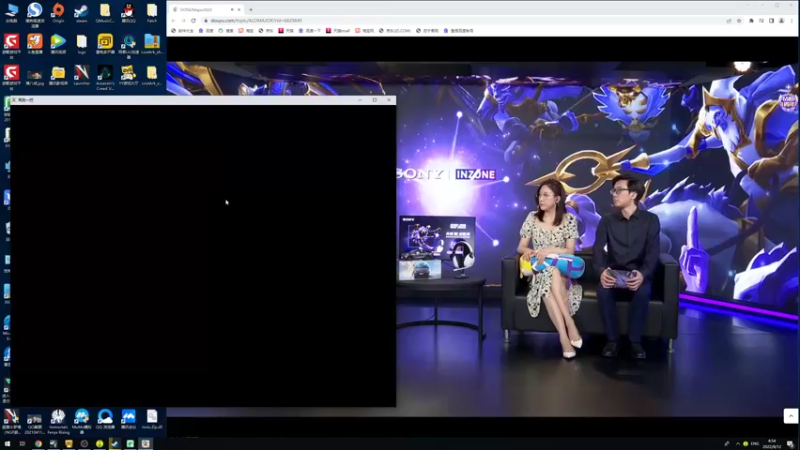The width and height of the screenshot is (800, 450).
Task: Click the ENG language indicator in the tray
Action: [x=755, y=444]
